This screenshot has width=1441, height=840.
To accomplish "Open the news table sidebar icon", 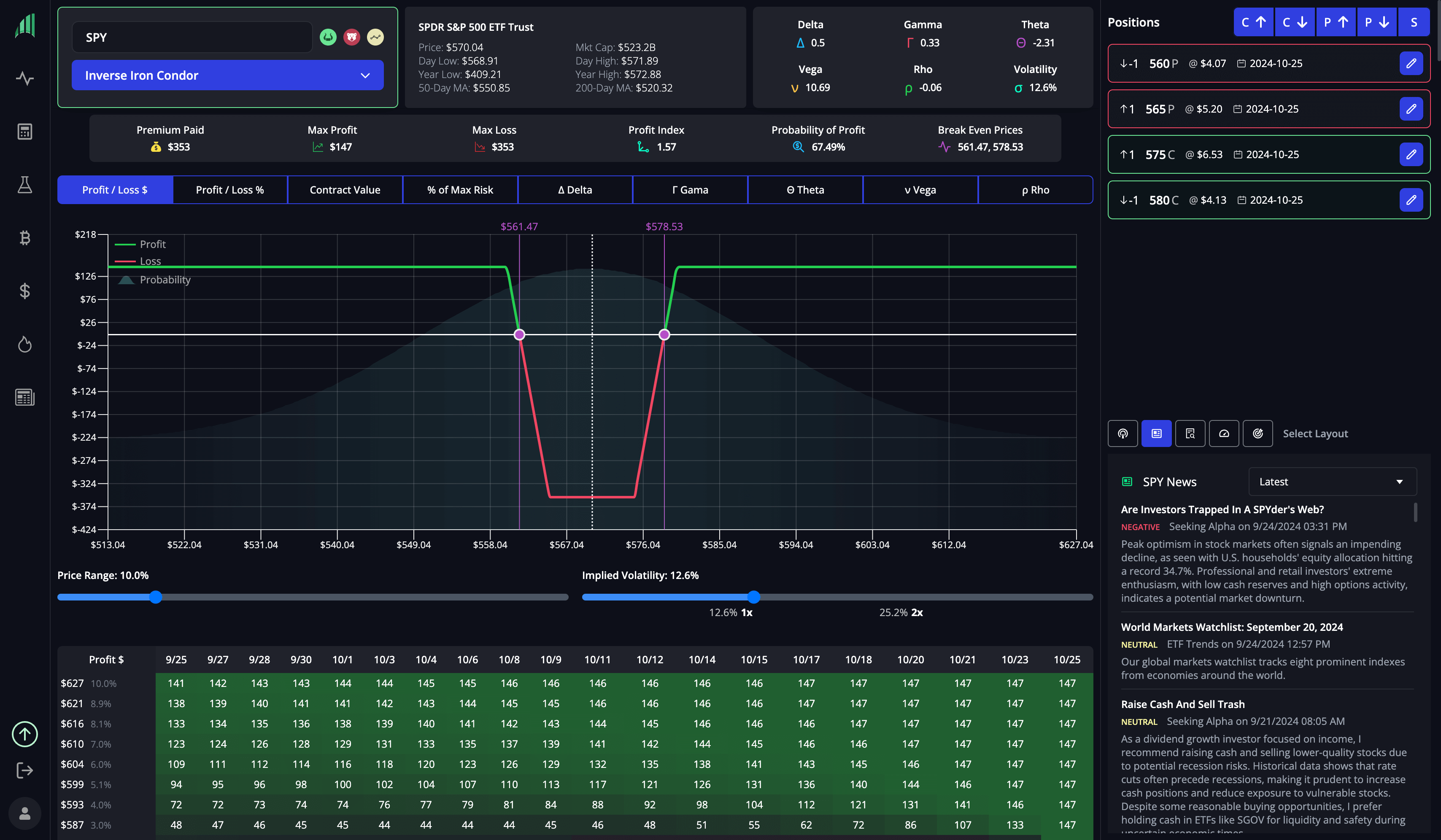I will (x=24, y=397).
